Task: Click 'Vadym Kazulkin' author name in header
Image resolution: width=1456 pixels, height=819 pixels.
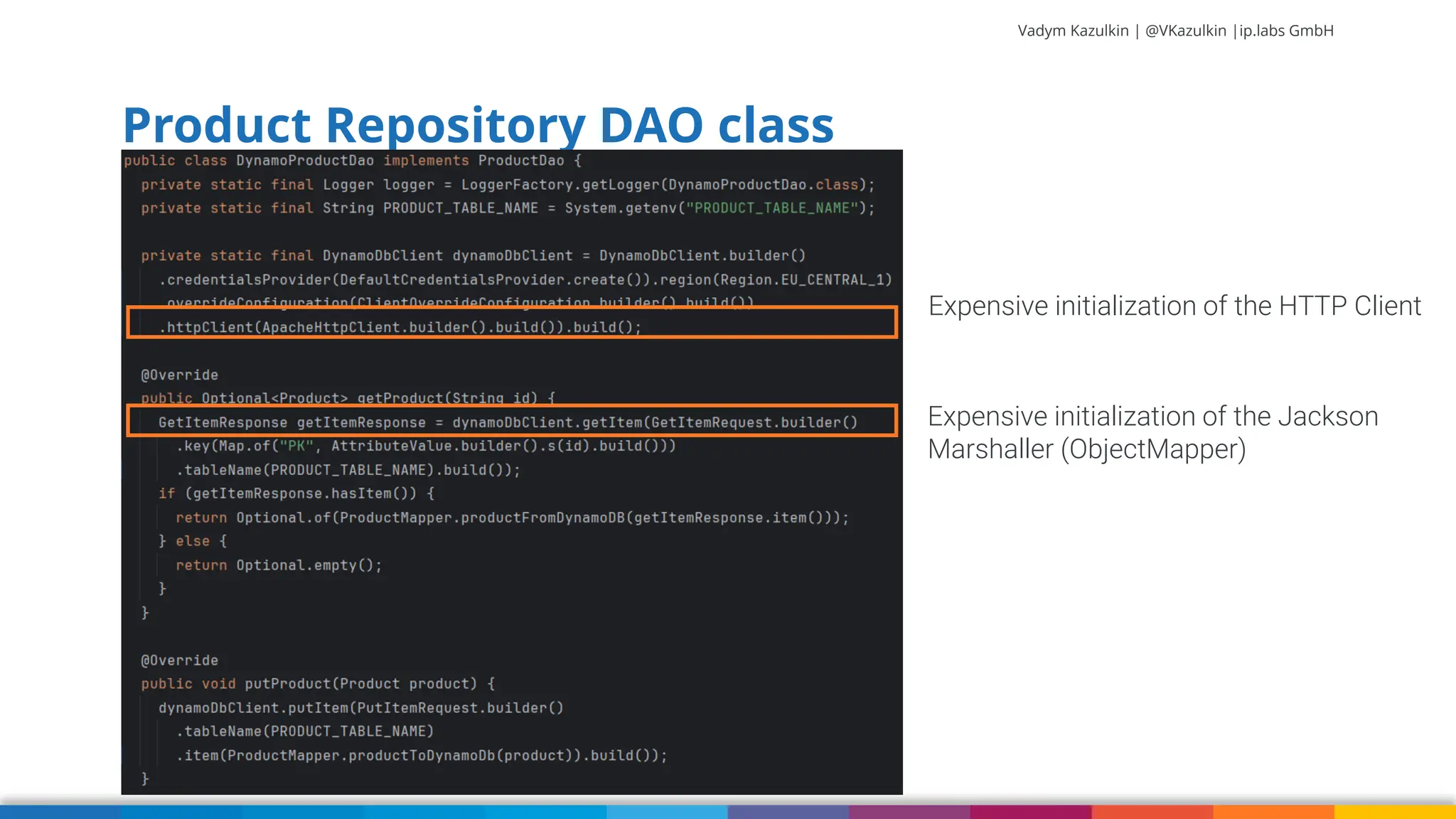Action: [1072, 31]
